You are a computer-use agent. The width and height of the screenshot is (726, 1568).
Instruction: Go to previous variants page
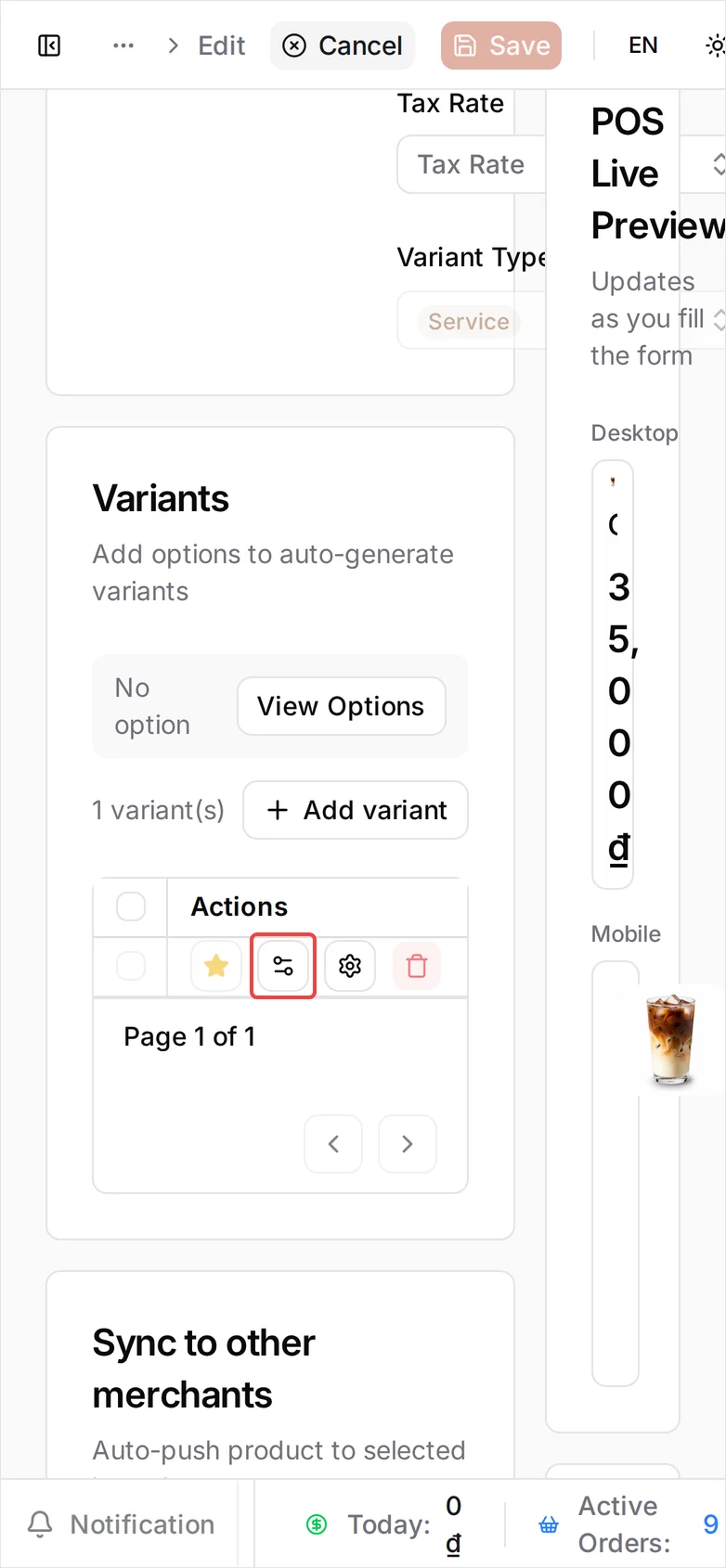(333, 1144)
